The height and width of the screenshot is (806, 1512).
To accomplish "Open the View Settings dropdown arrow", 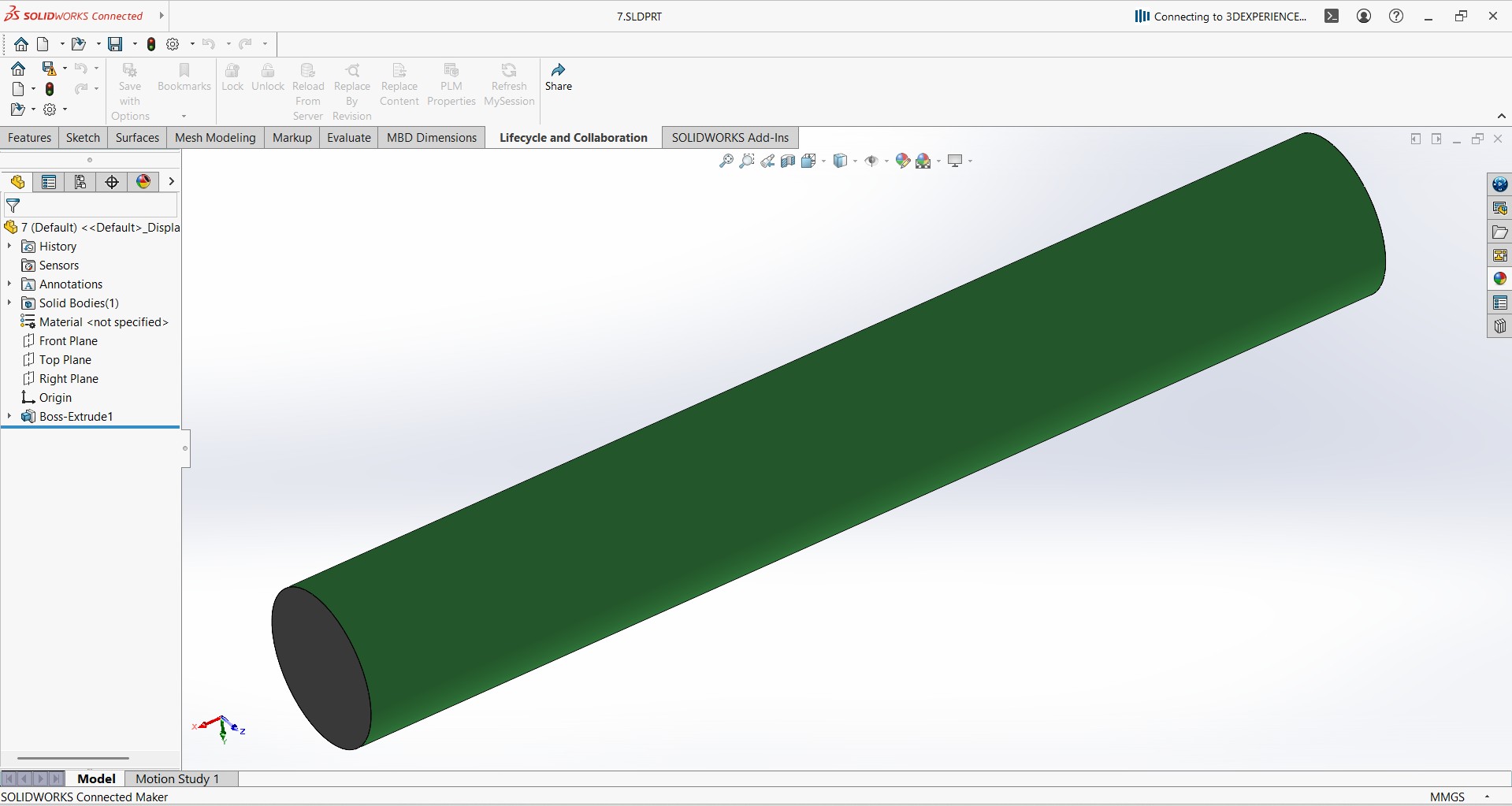I will click(970, 161).
